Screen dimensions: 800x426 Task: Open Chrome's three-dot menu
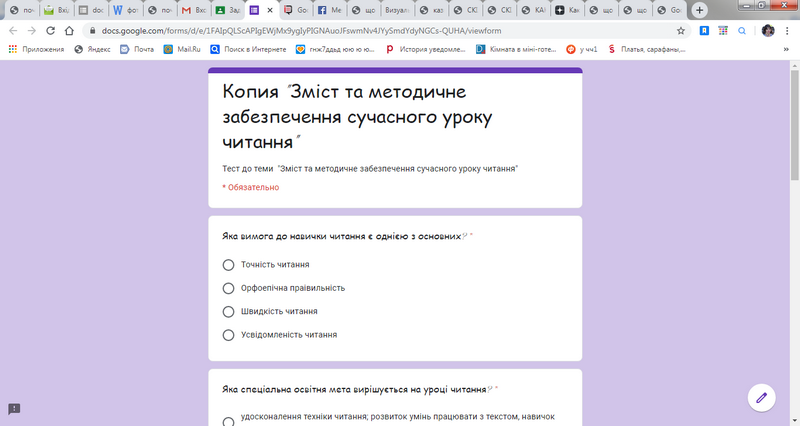pyautogui.click(x=788, y=31)
